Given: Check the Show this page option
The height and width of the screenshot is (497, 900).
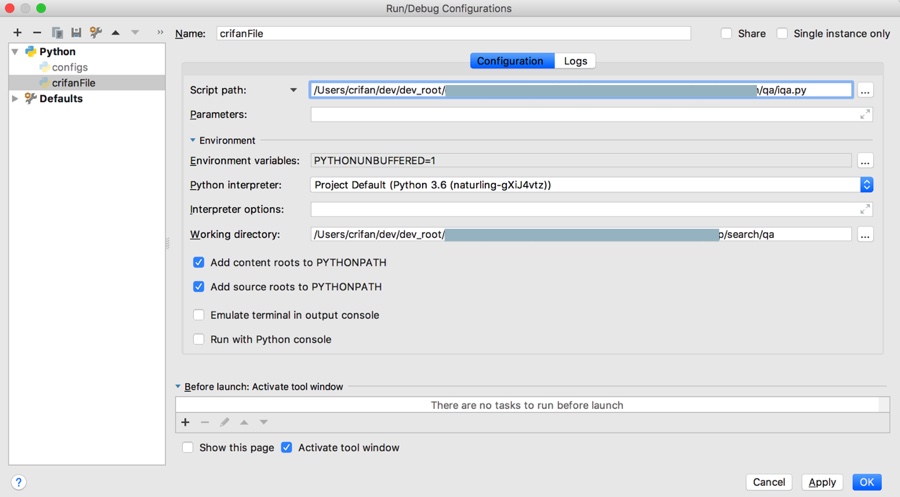Looking at the screenshot, I should [188, 447].
